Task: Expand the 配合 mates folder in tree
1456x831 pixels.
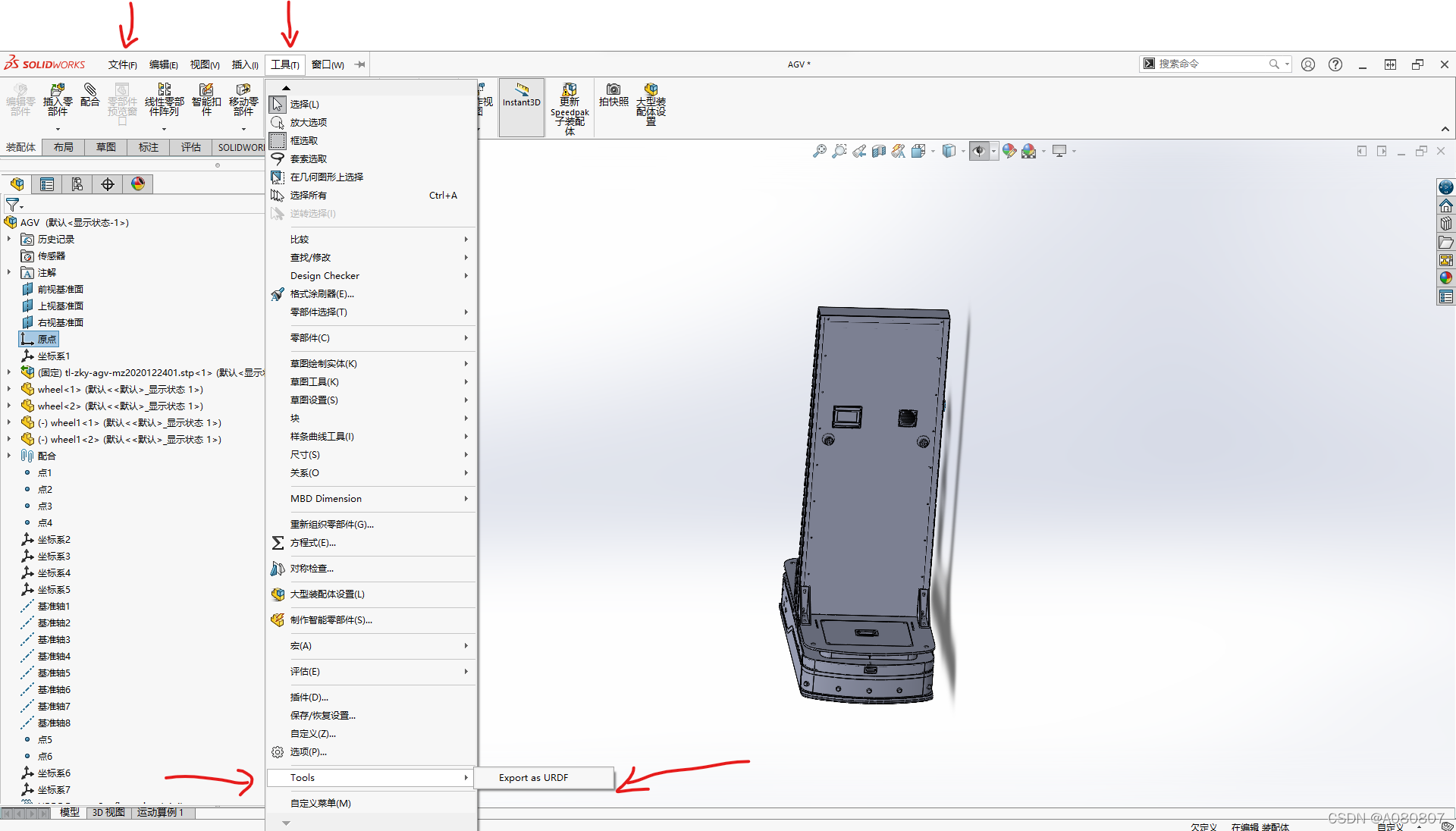Action: [x=9, y=456]
